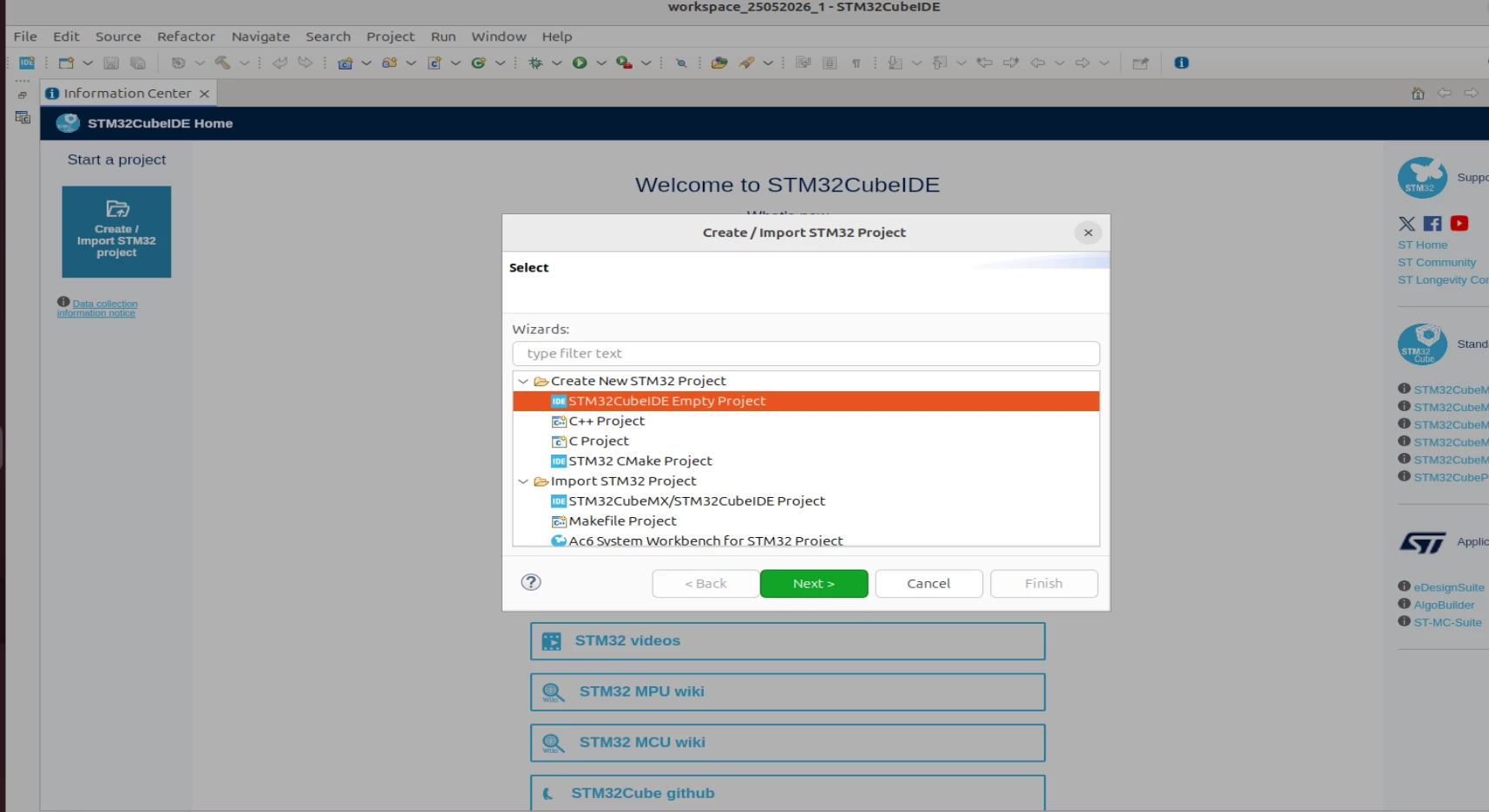Open the ST Community link
1489x812 pixels.
coord(1436,262)
